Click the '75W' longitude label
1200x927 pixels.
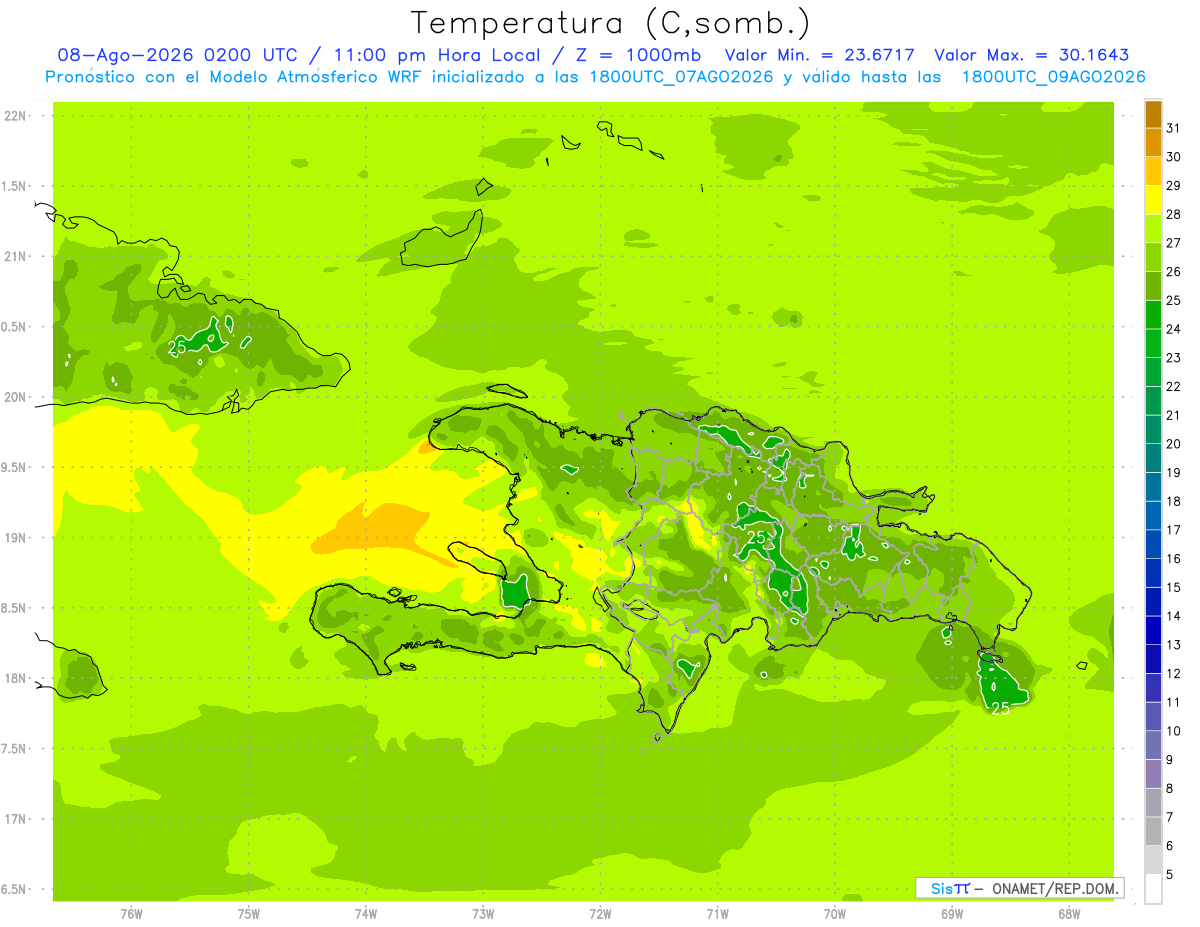pos(249,914)
